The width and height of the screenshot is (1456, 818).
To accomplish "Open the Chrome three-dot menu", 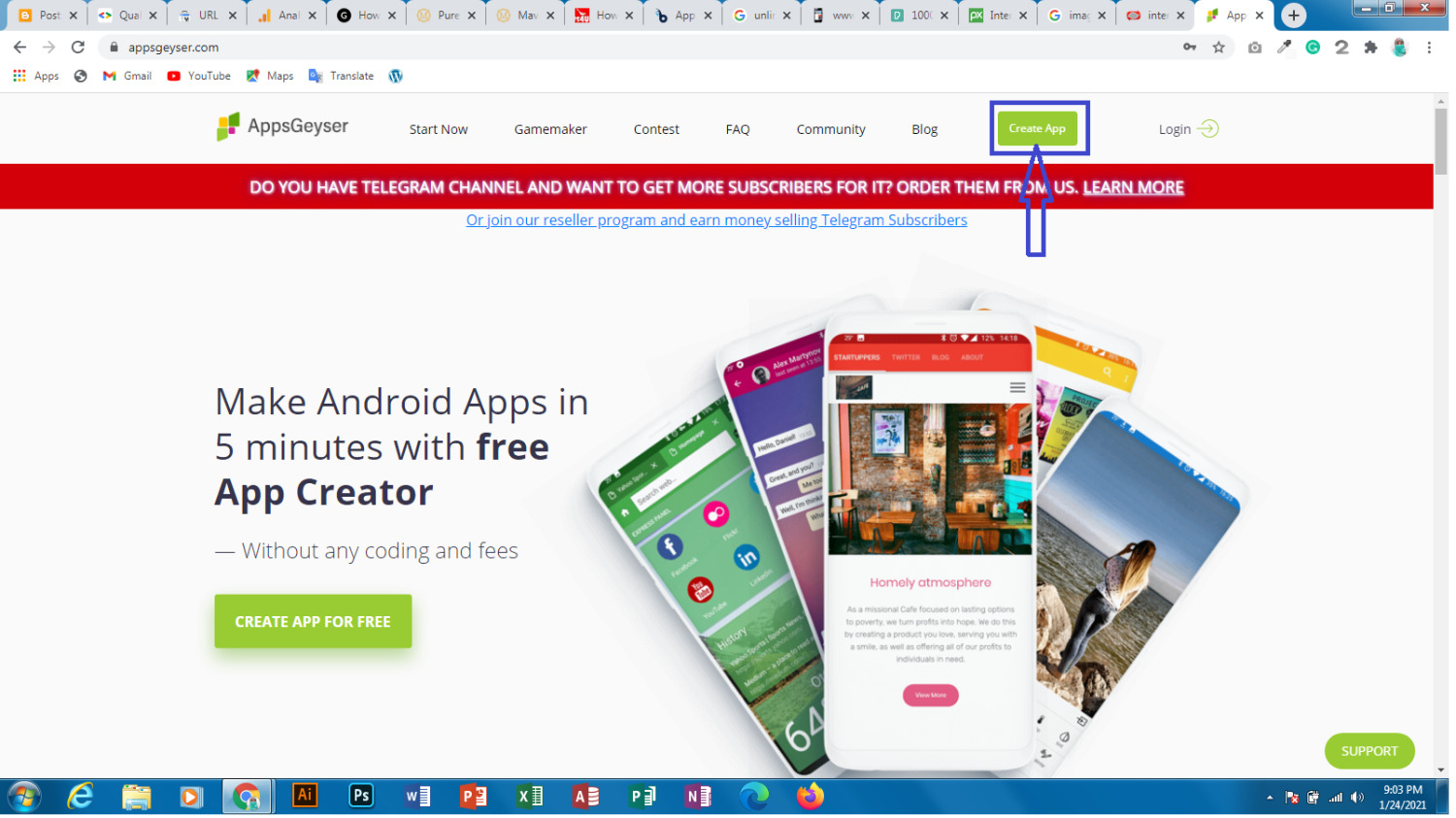I will click(1429, 47).
